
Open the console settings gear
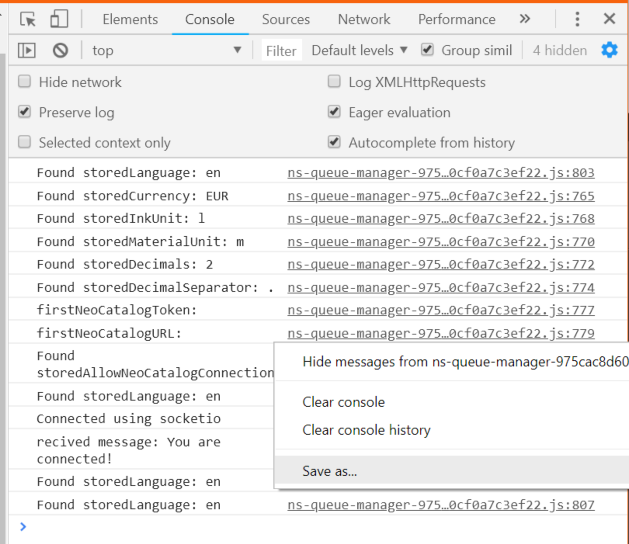609,50
